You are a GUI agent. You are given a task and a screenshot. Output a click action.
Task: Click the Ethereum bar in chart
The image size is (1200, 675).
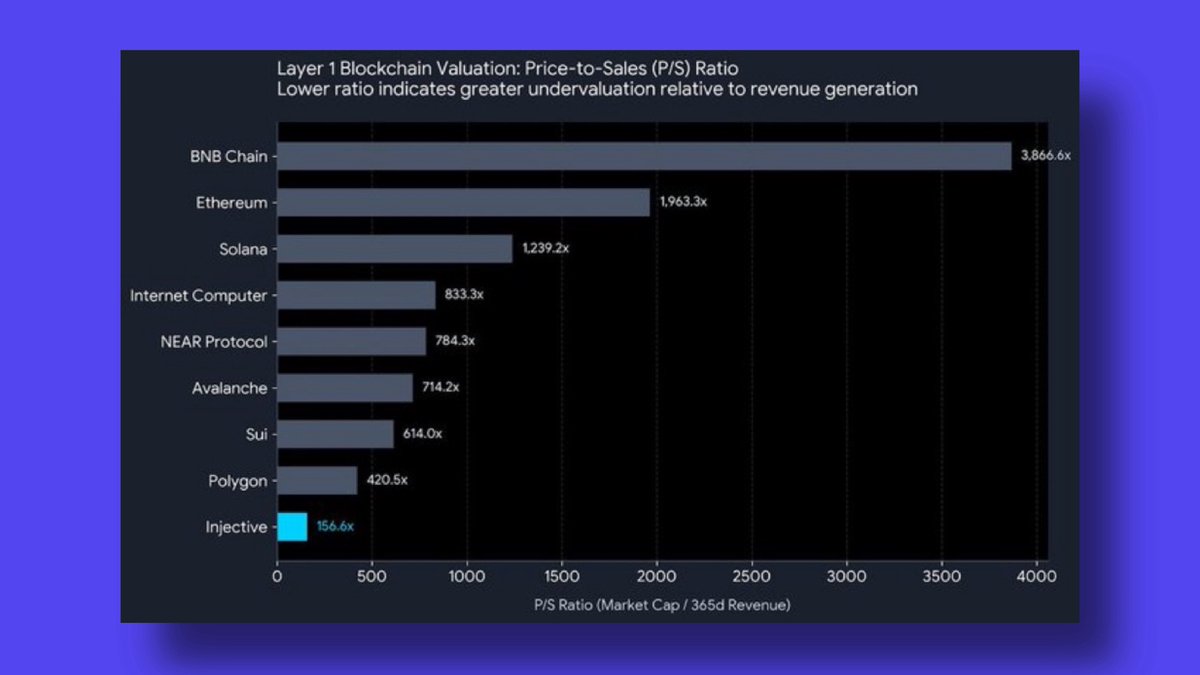tap(463, 202)
